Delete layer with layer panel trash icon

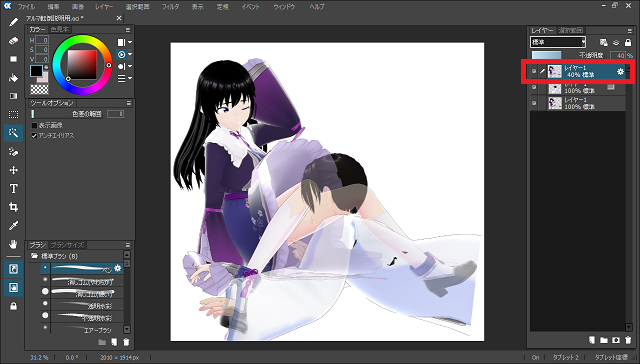[628, 340]
